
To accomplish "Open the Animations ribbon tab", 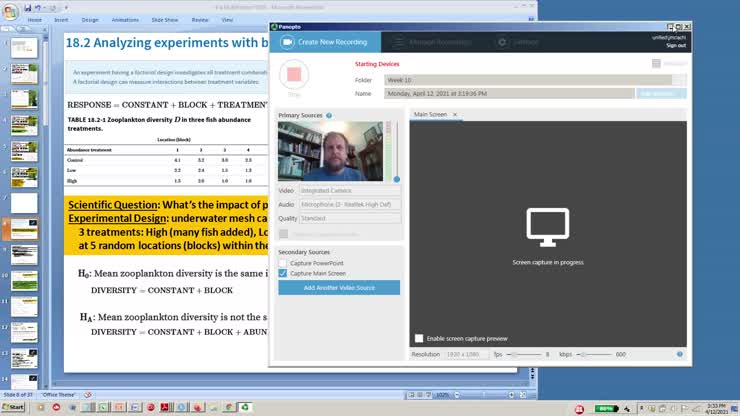I will (125, 20).
